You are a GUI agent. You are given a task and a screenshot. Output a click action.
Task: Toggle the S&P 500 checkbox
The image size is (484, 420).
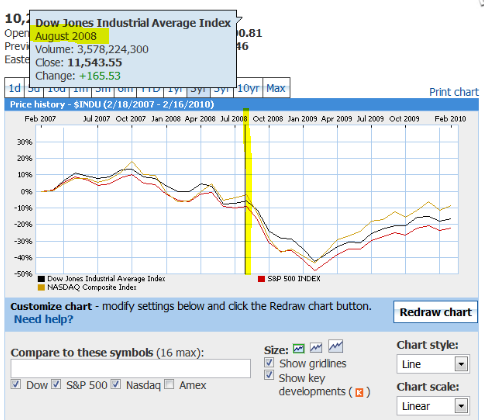tap(56, 384)
